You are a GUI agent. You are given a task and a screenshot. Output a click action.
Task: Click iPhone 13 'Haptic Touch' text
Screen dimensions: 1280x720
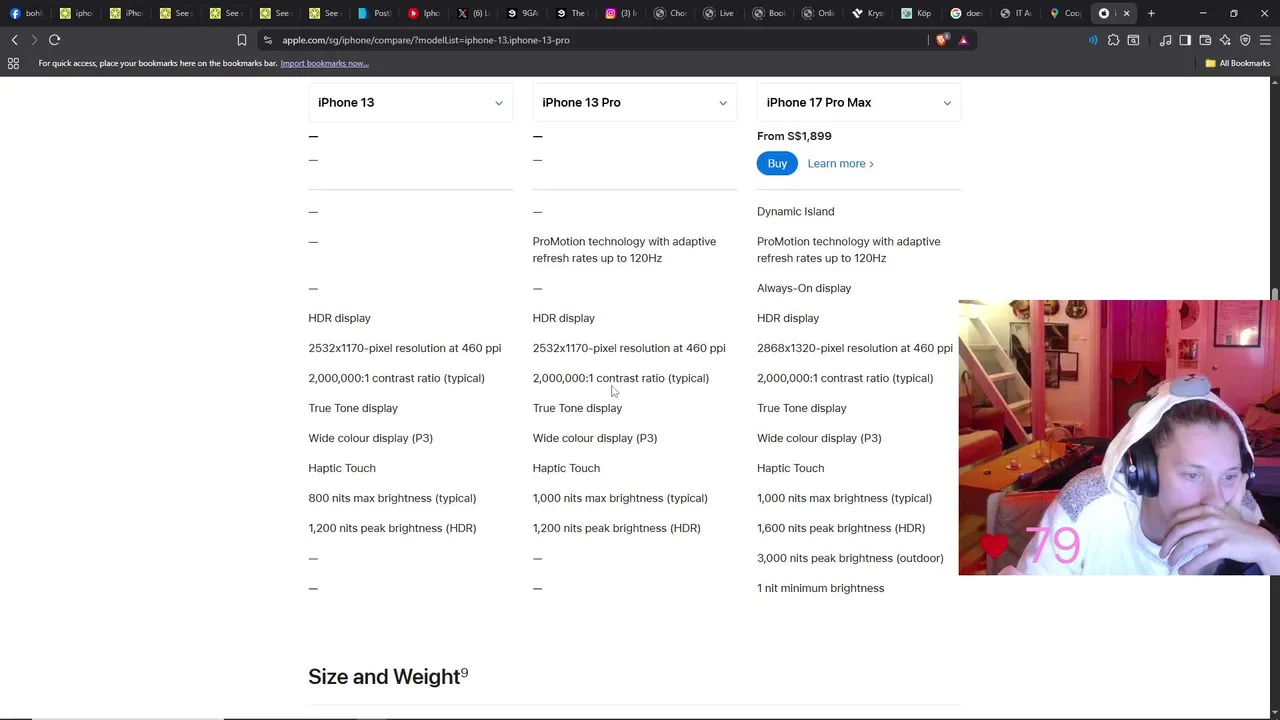point(342,468)
